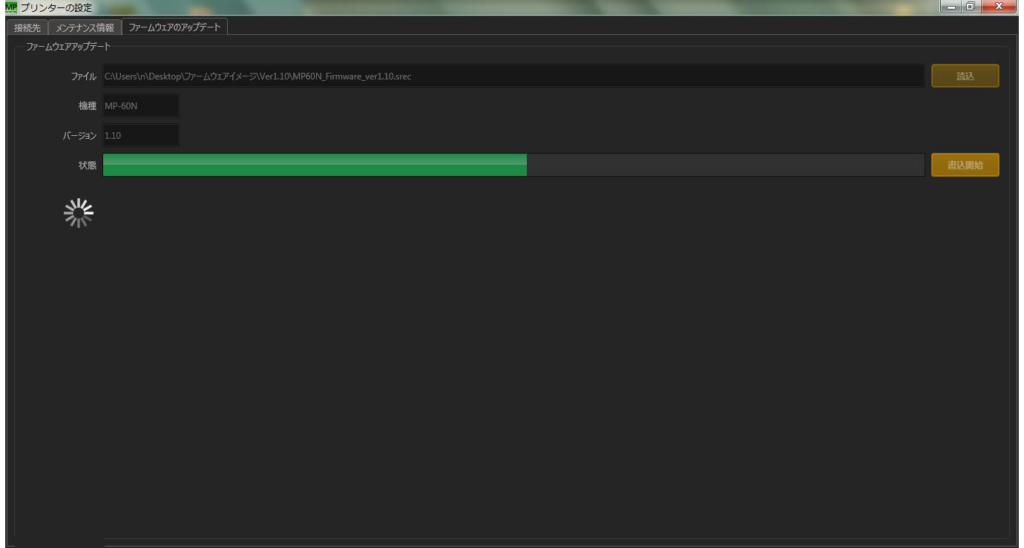The width and height of the screenshot is (1024, 548).
Task: Start firmware write with 書込開始 button
Action: click(965, 165)
